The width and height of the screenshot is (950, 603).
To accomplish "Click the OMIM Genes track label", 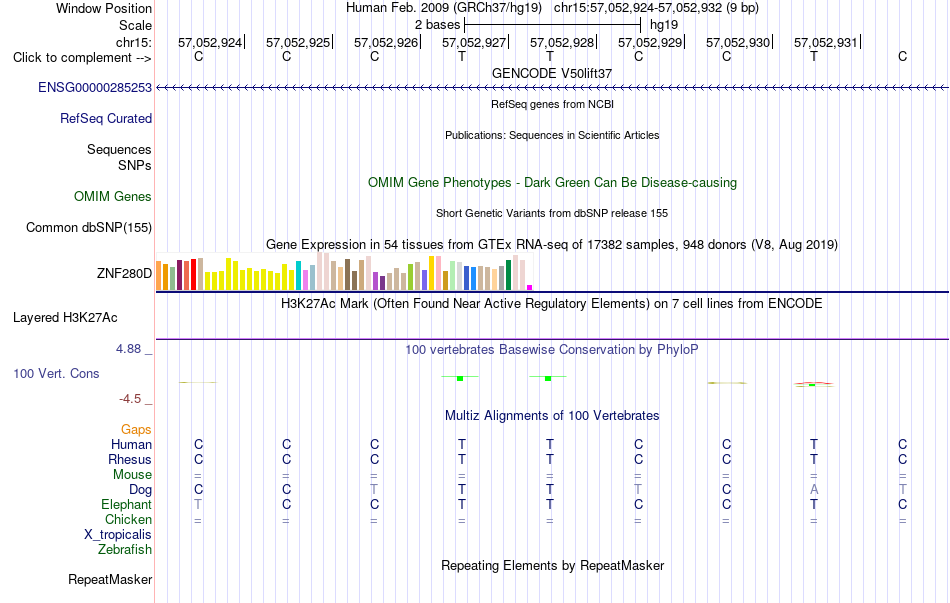I will tap(113, 196).
